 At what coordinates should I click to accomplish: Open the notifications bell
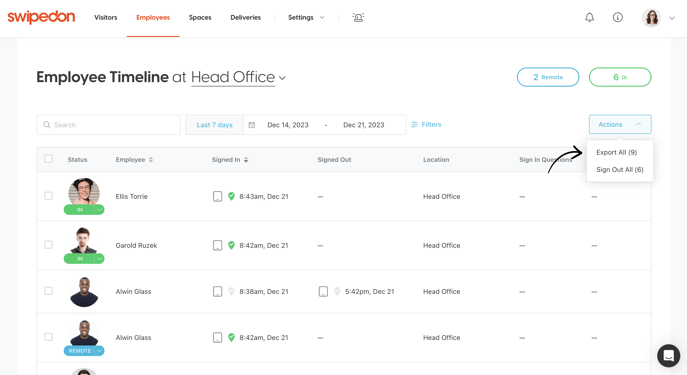[590, 18]
